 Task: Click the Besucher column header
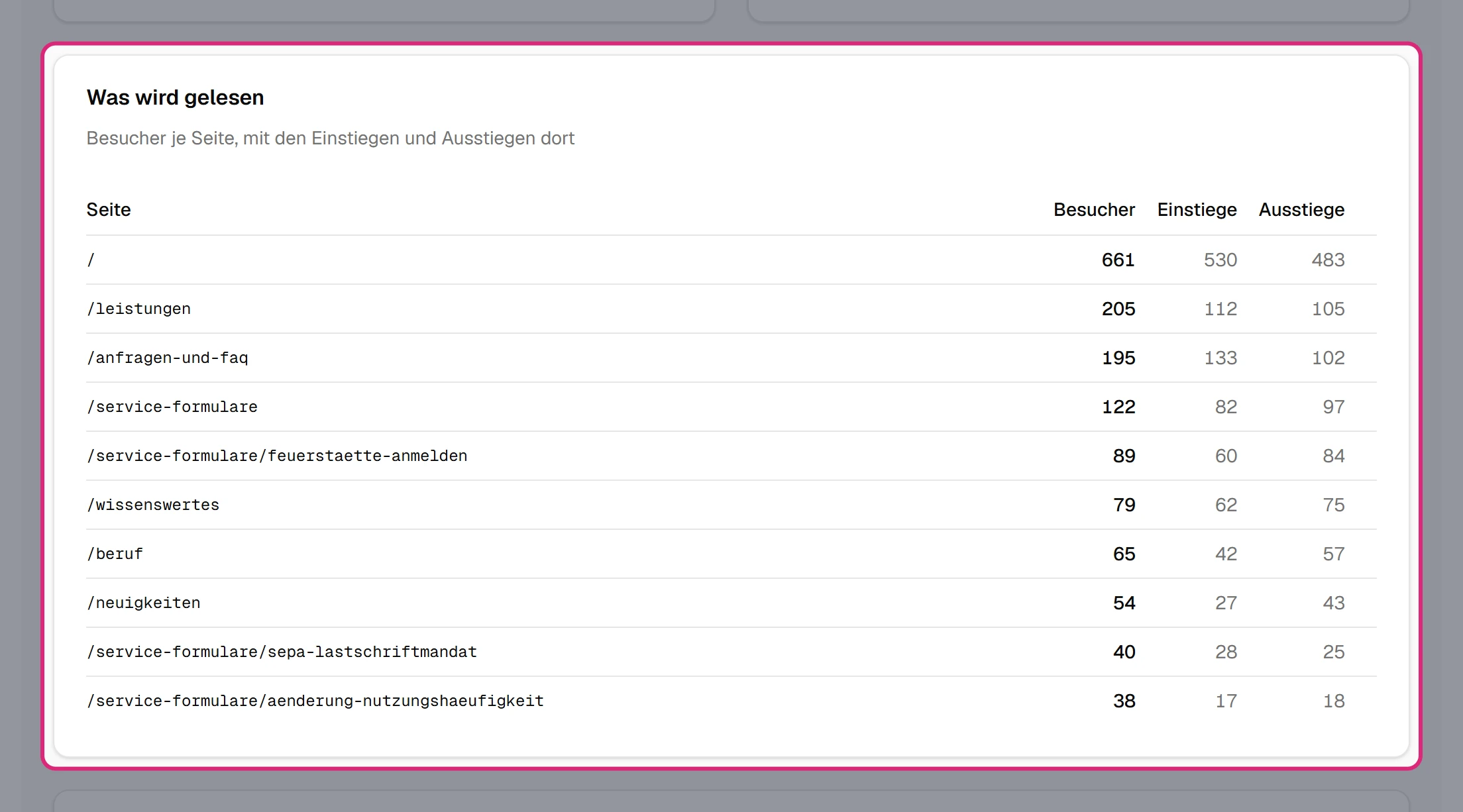click(x=1094, y=210)
